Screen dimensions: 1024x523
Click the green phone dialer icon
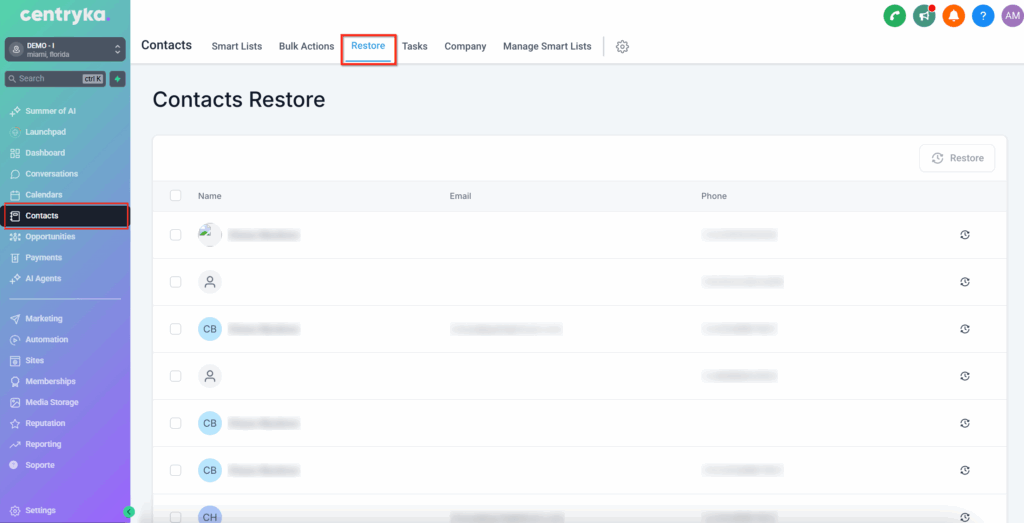[x=894, y=16]
